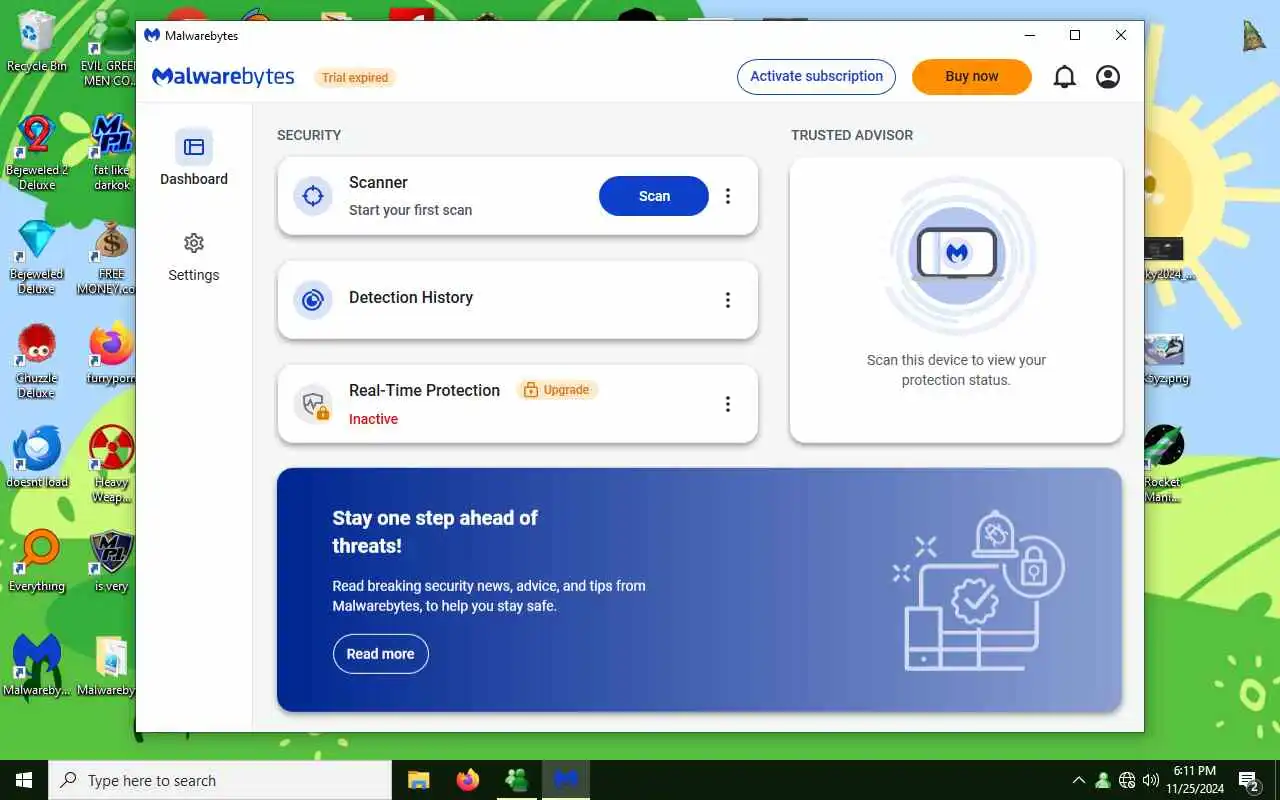Open the Windows Start menu

click(24, 780)
